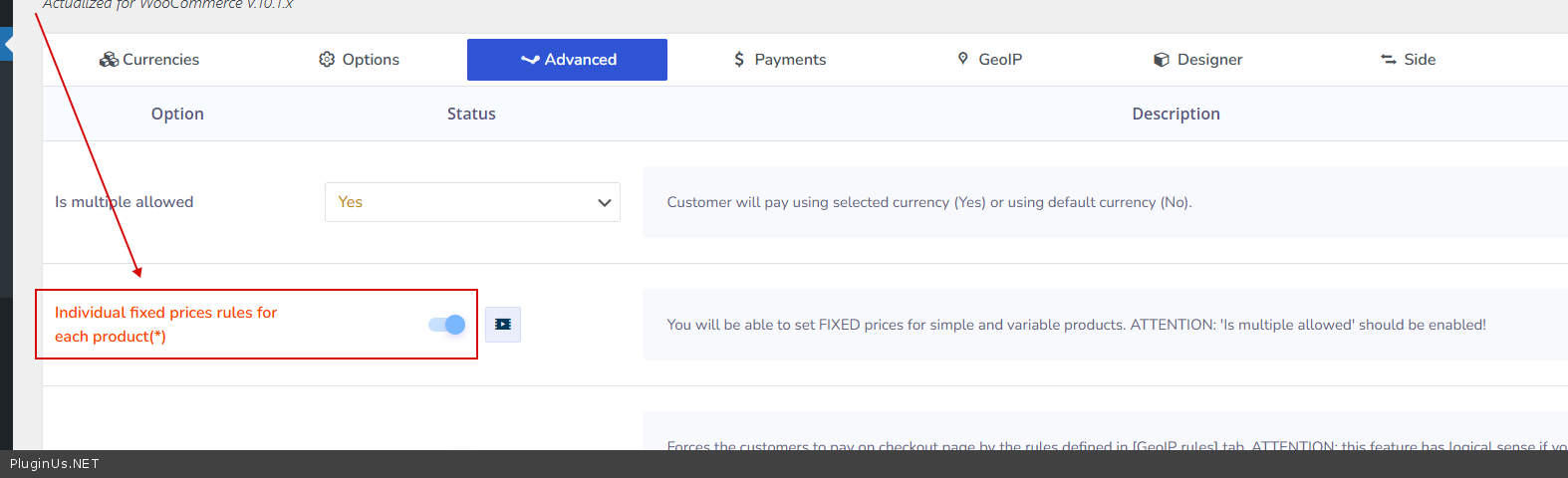
Task: Open the 'Is multiple allowed' dropdown
Action: [471, 202]
